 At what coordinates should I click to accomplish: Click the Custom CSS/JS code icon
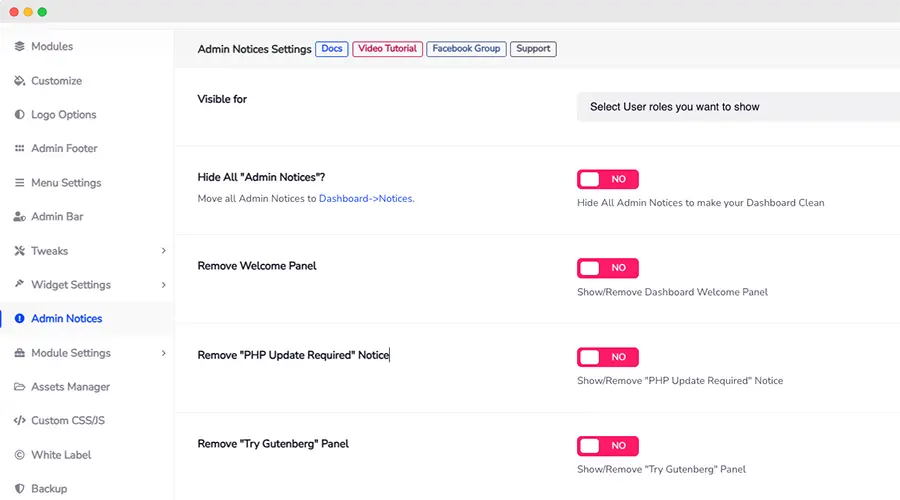click(x=20, y=421)
